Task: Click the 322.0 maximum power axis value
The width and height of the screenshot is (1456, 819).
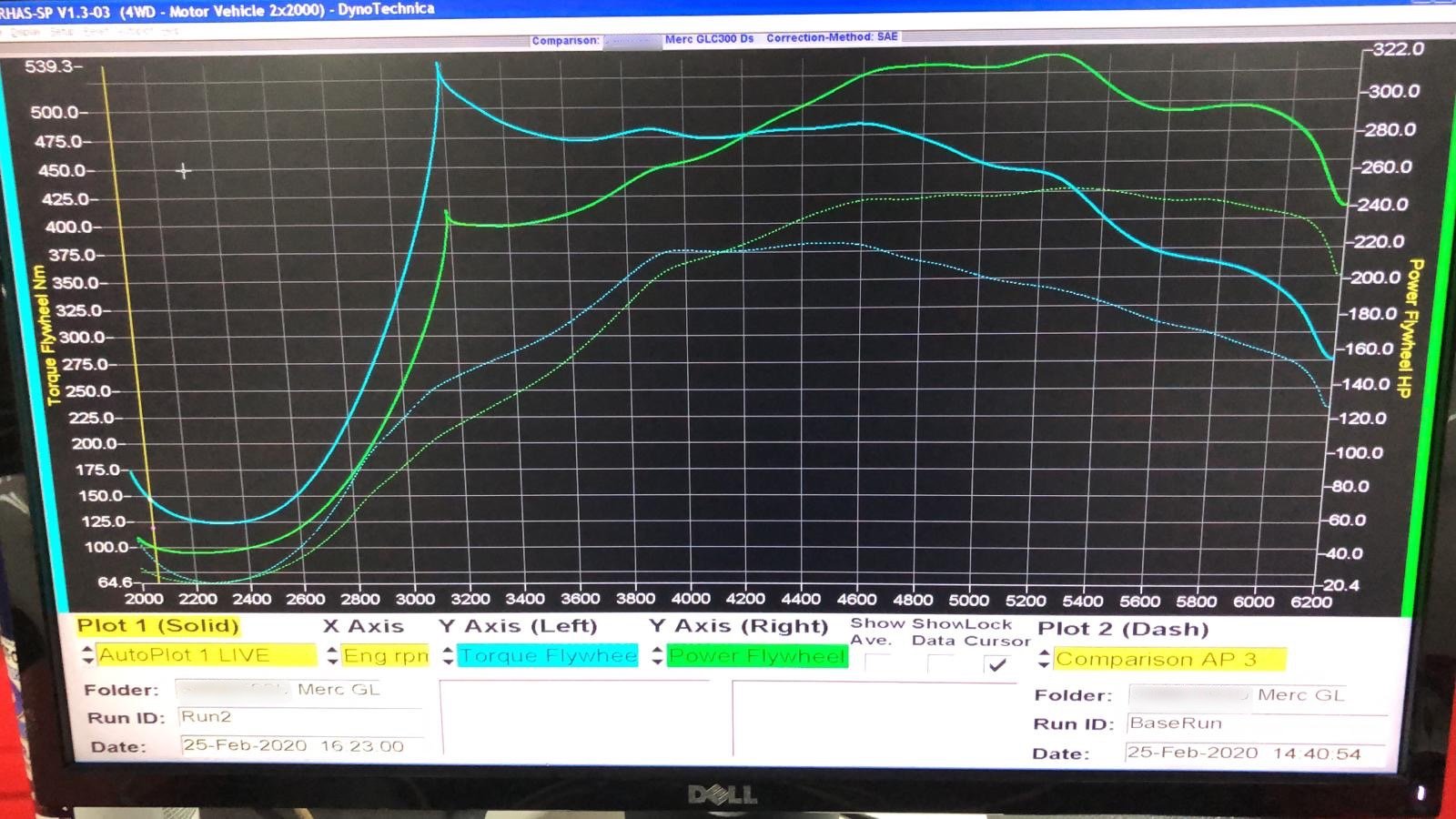Action: (x=1398, y=49)
